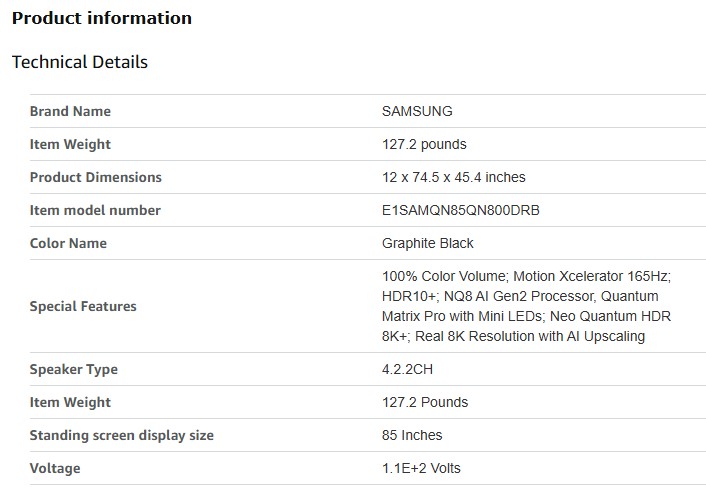Viewport: 706px width, 490px height.
Task: Select the 12 x 74.5 x 45.4 inches value
Action: [453, 177]
